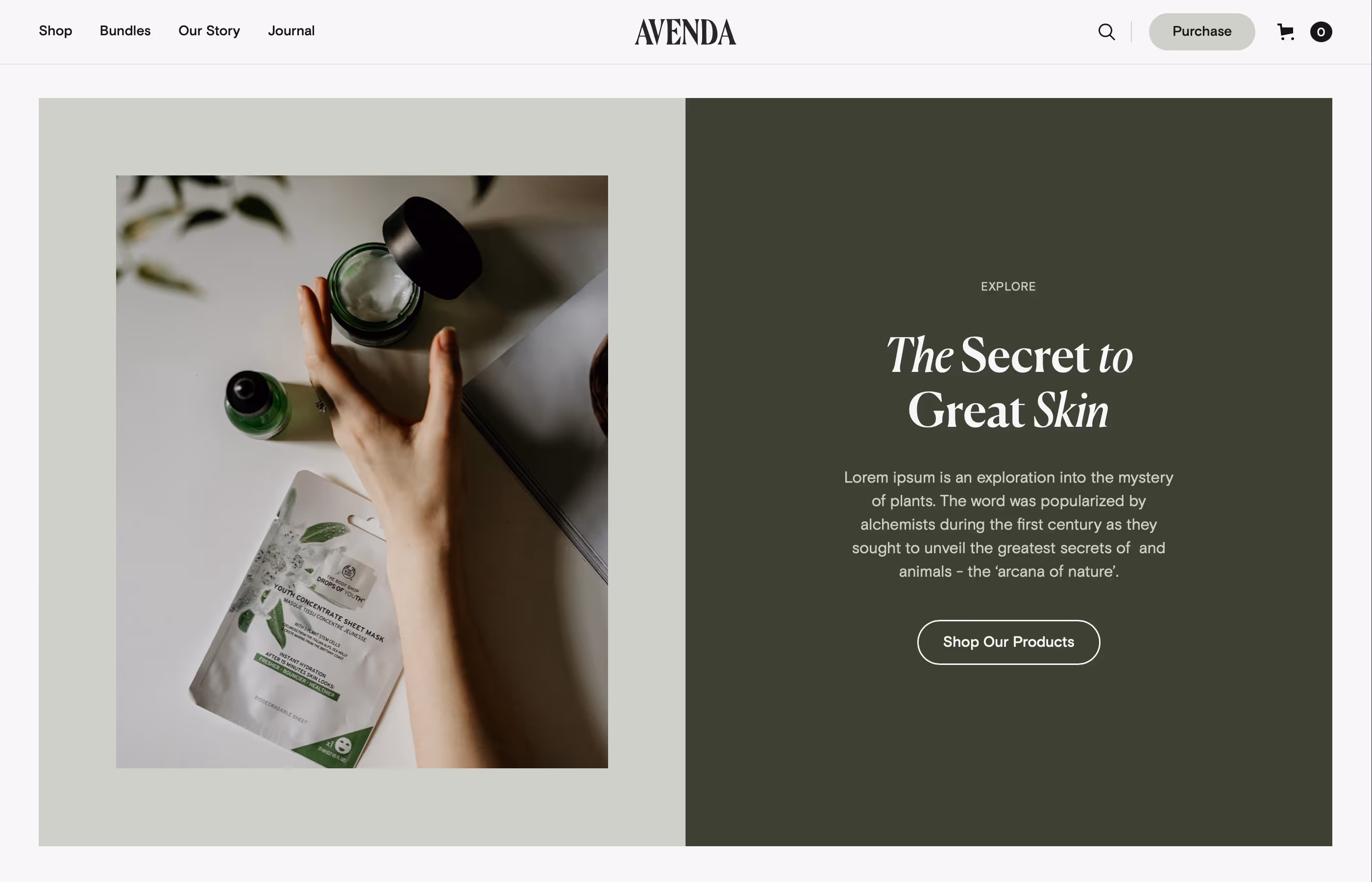Select the EXPLORE label text

pyautogui.click(x=1008, y=286)
